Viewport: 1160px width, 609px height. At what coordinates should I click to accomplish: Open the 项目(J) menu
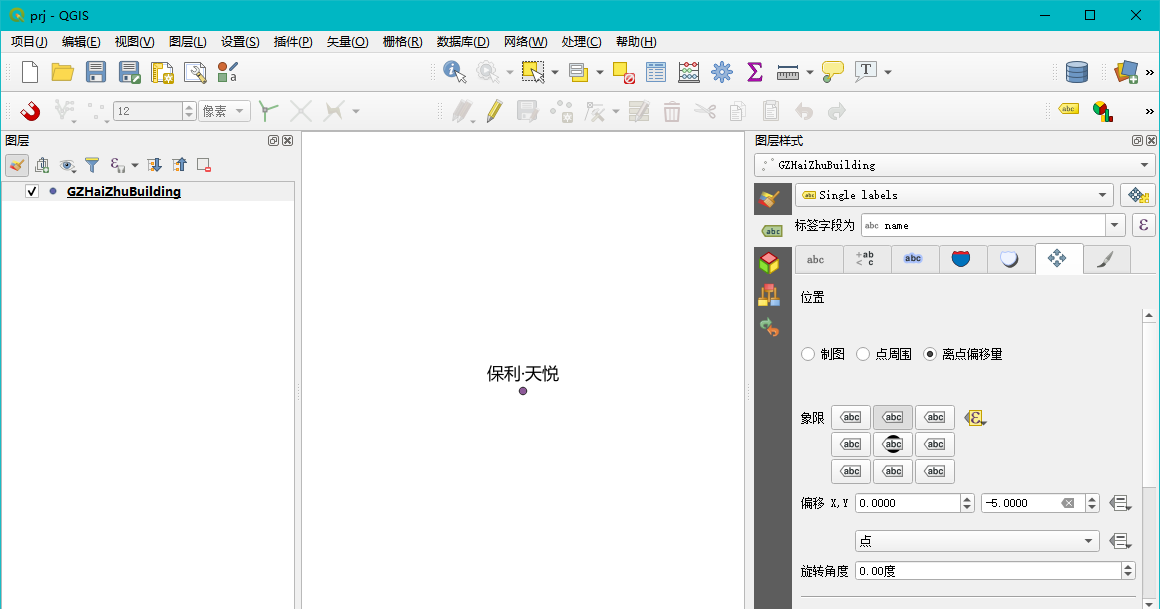29,41
